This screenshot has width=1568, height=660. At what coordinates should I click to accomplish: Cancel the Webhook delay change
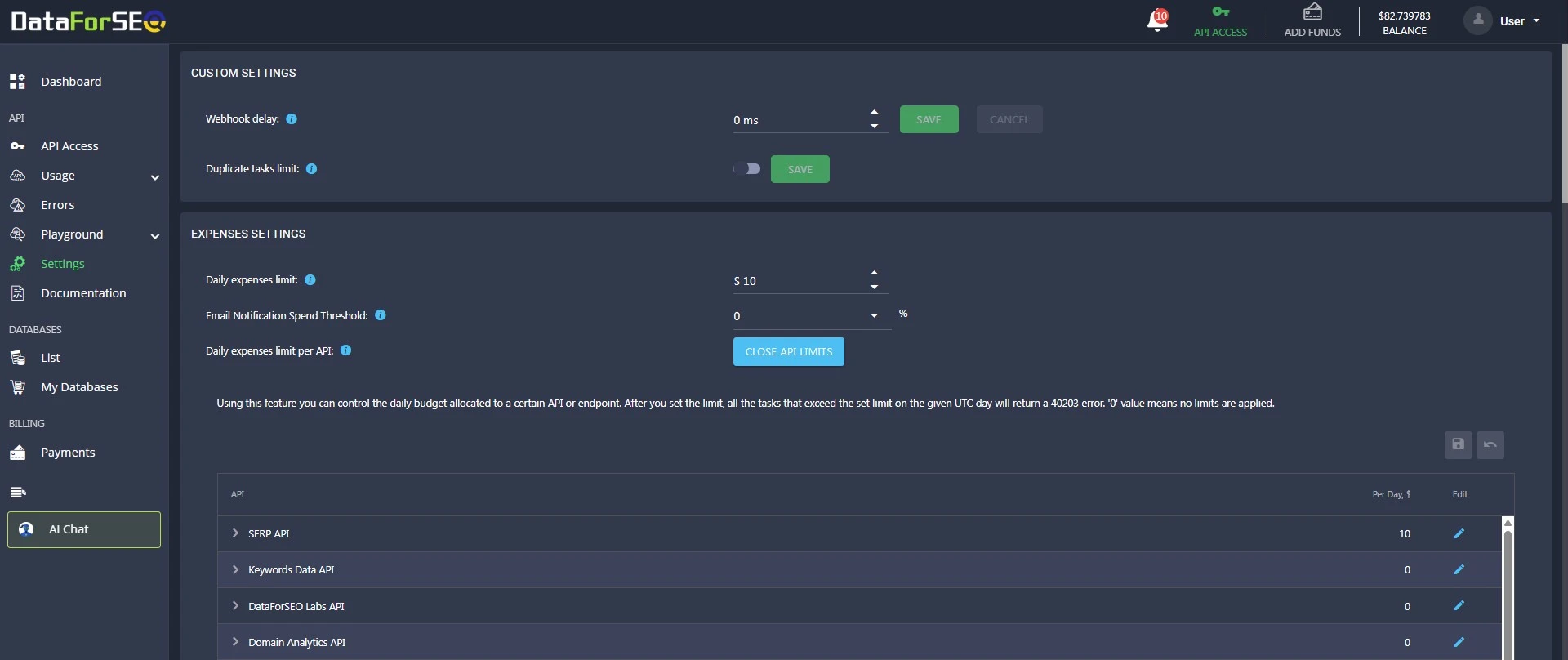tap(1009, 119)
